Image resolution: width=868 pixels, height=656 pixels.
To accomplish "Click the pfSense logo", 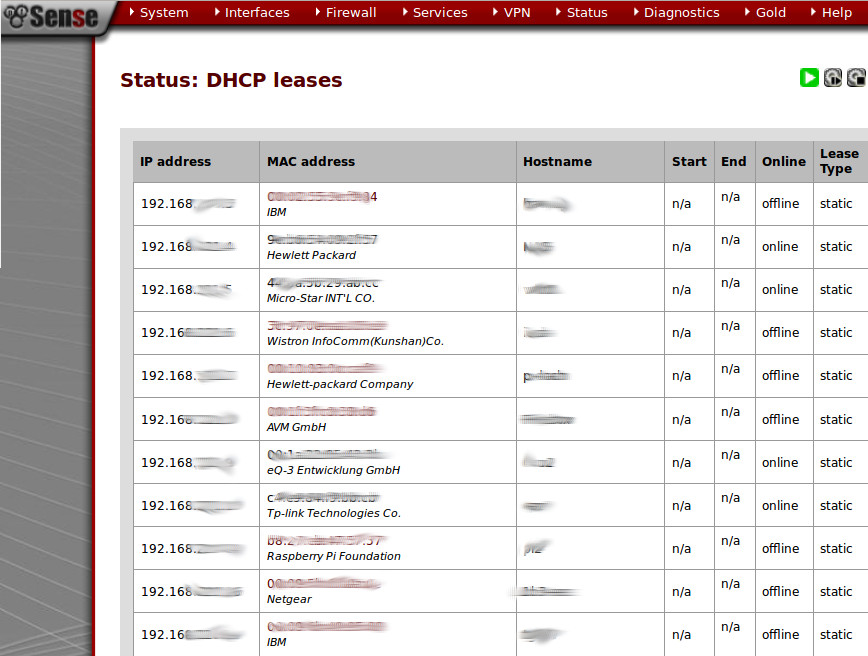I will tap(52, 16).
